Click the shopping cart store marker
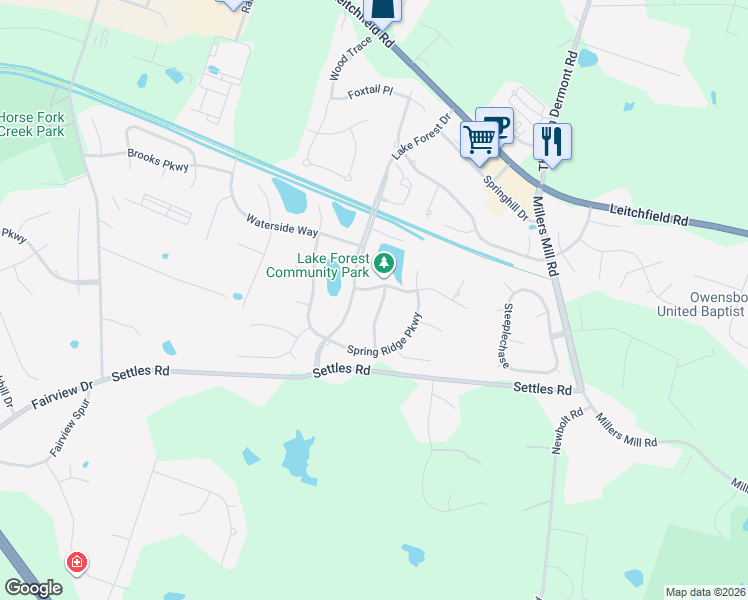Screen dimensions: 748x600 tap(479, 141)
